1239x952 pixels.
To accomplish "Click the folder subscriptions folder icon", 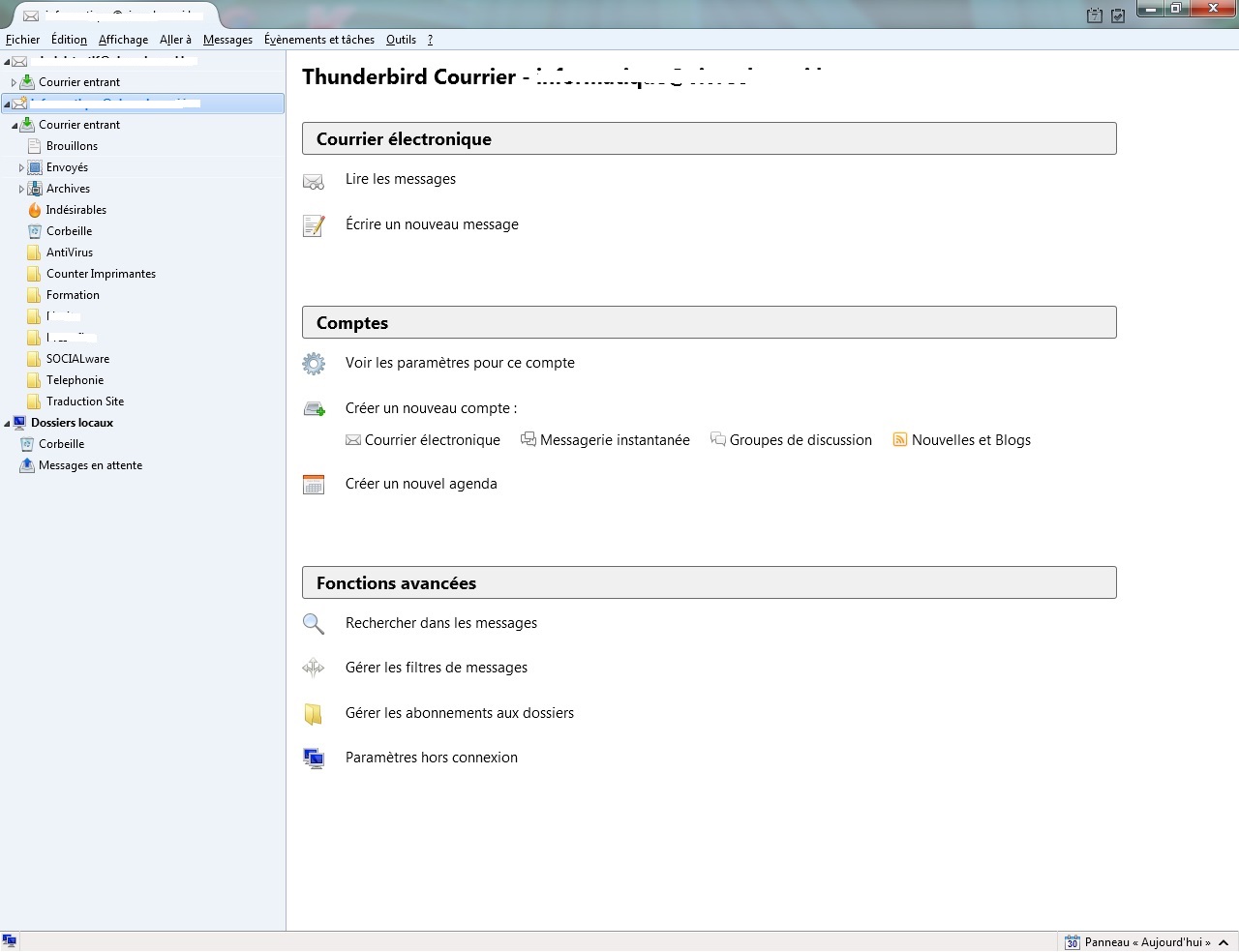I will [314, 714].
